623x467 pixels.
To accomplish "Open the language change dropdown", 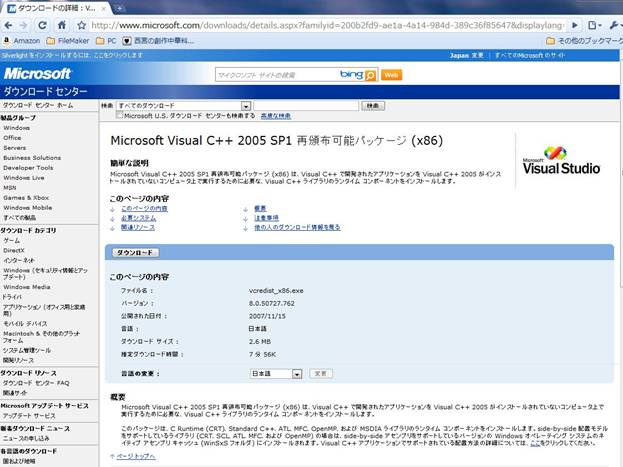I will (276, 374).
